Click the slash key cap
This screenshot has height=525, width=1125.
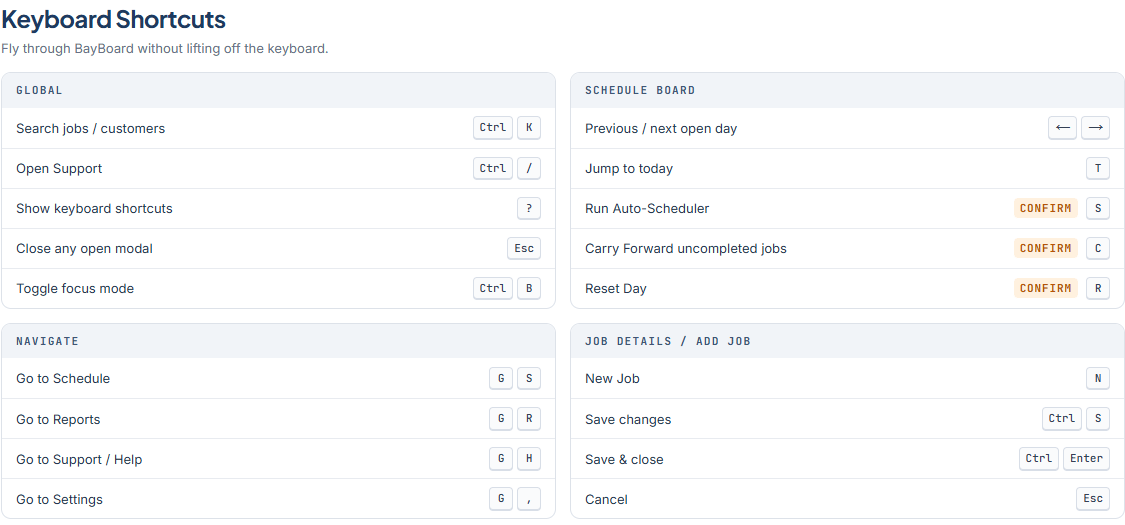click(x=529, y=169)
